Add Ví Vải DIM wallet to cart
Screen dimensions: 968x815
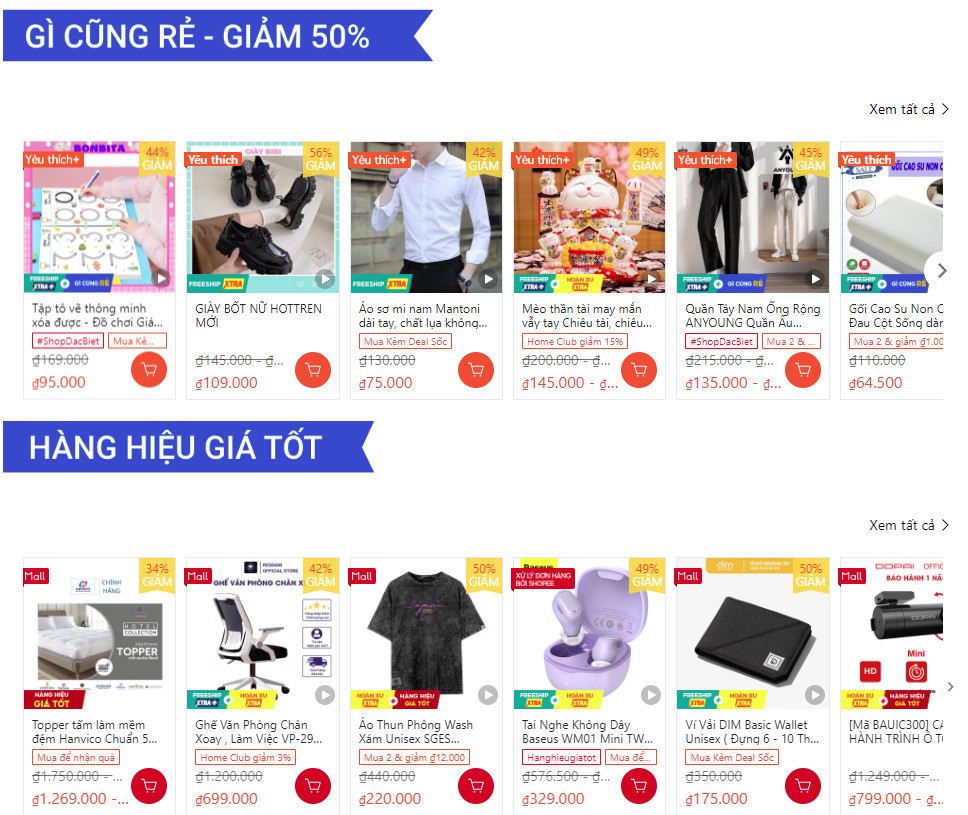pos(803,786)
